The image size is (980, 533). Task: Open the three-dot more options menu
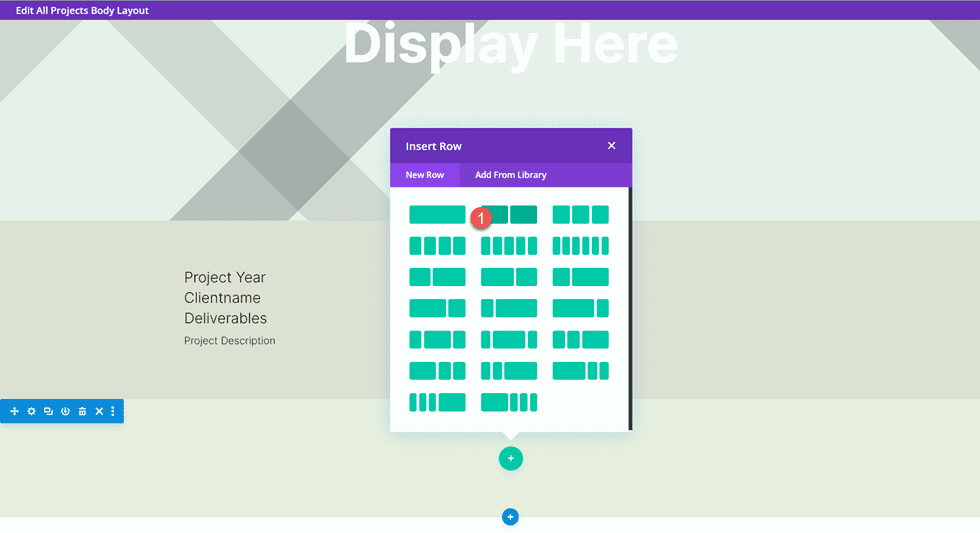coord(113,411)
